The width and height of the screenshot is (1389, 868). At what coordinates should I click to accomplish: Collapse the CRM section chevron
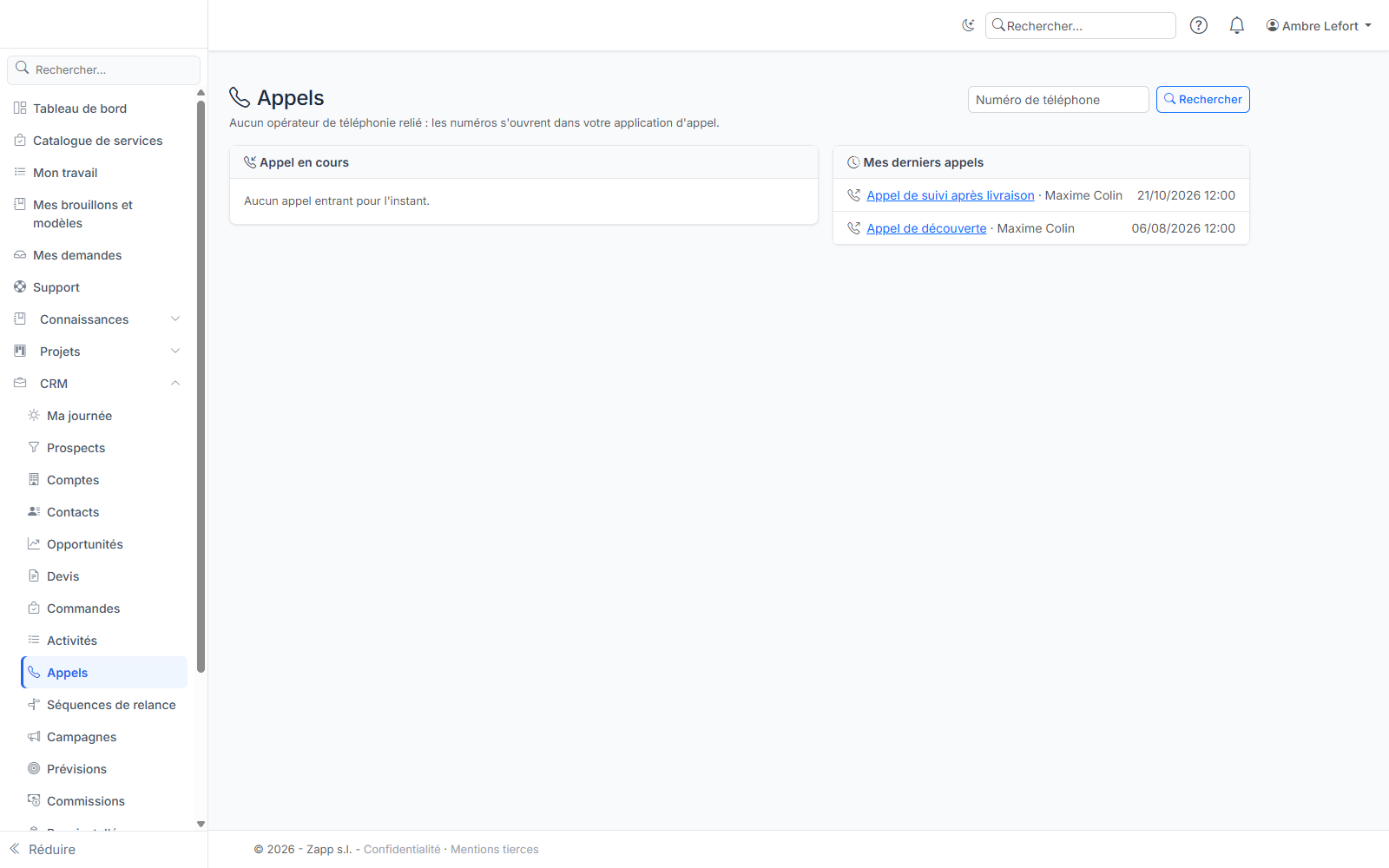tap(175, 384)
